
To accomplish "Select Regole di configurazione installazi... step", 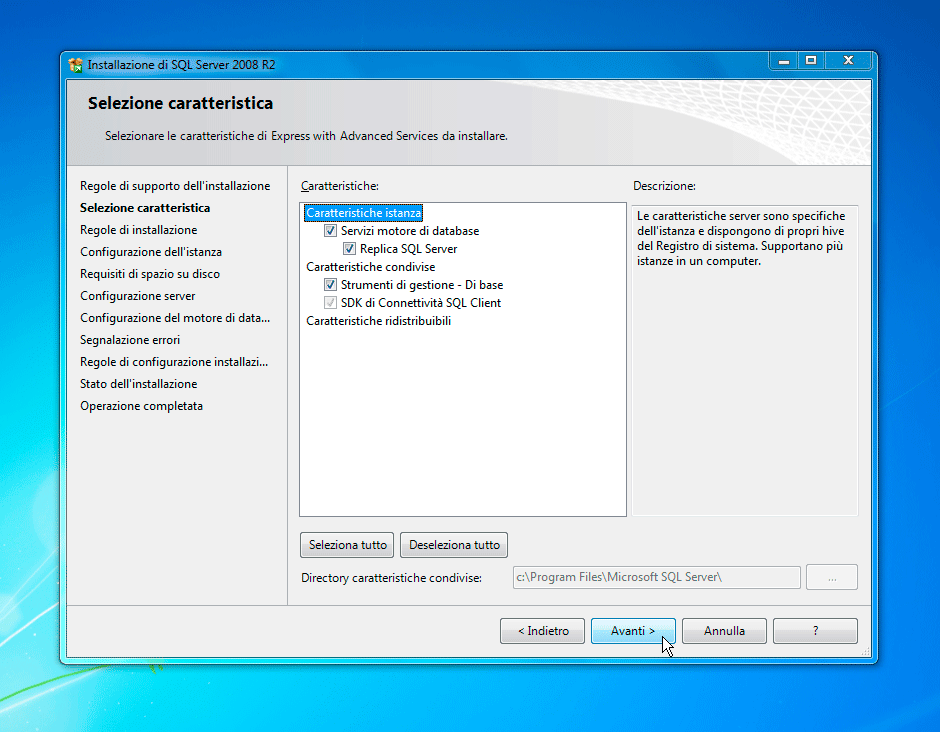I will 174,362.
